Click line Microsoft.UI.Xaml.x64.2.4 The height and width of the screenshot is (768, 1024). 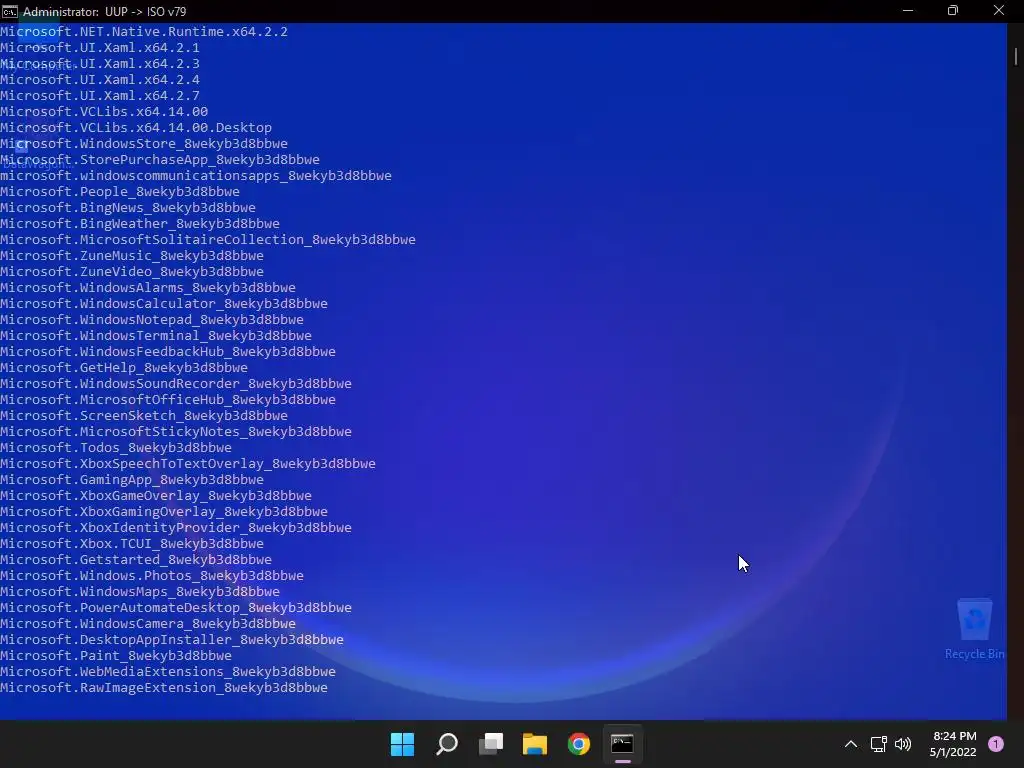coord(100,80)
